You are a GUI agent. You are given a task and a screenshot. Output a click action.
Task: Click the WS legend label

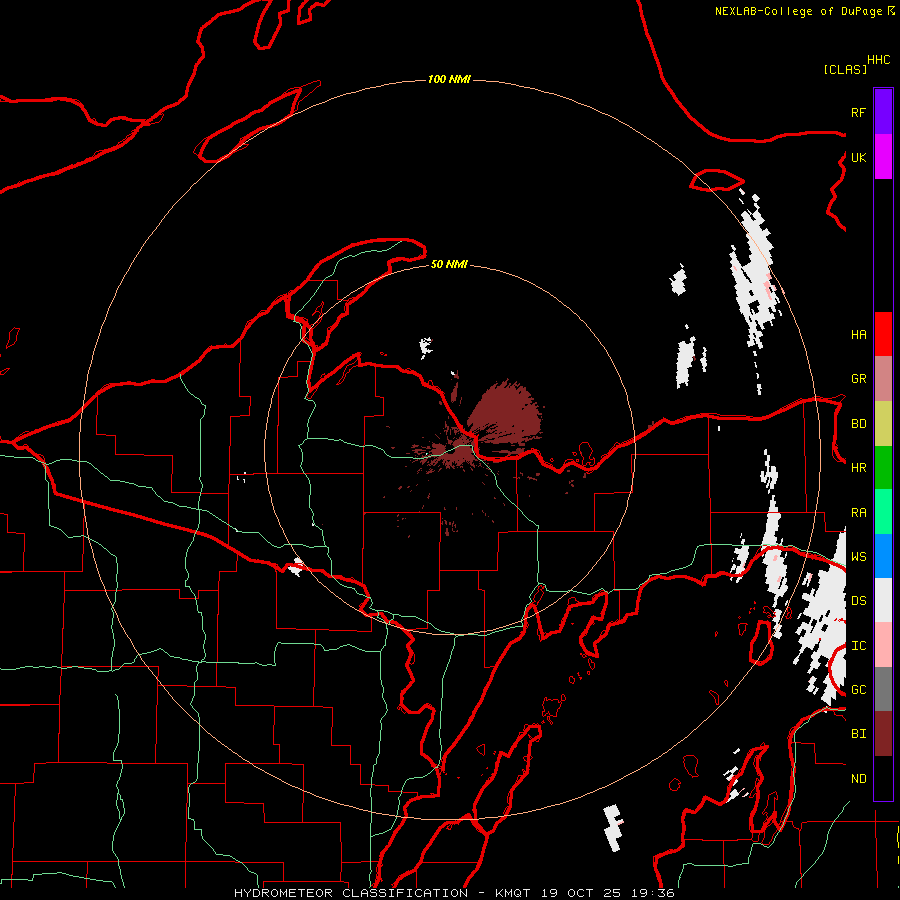pos(858,557)
